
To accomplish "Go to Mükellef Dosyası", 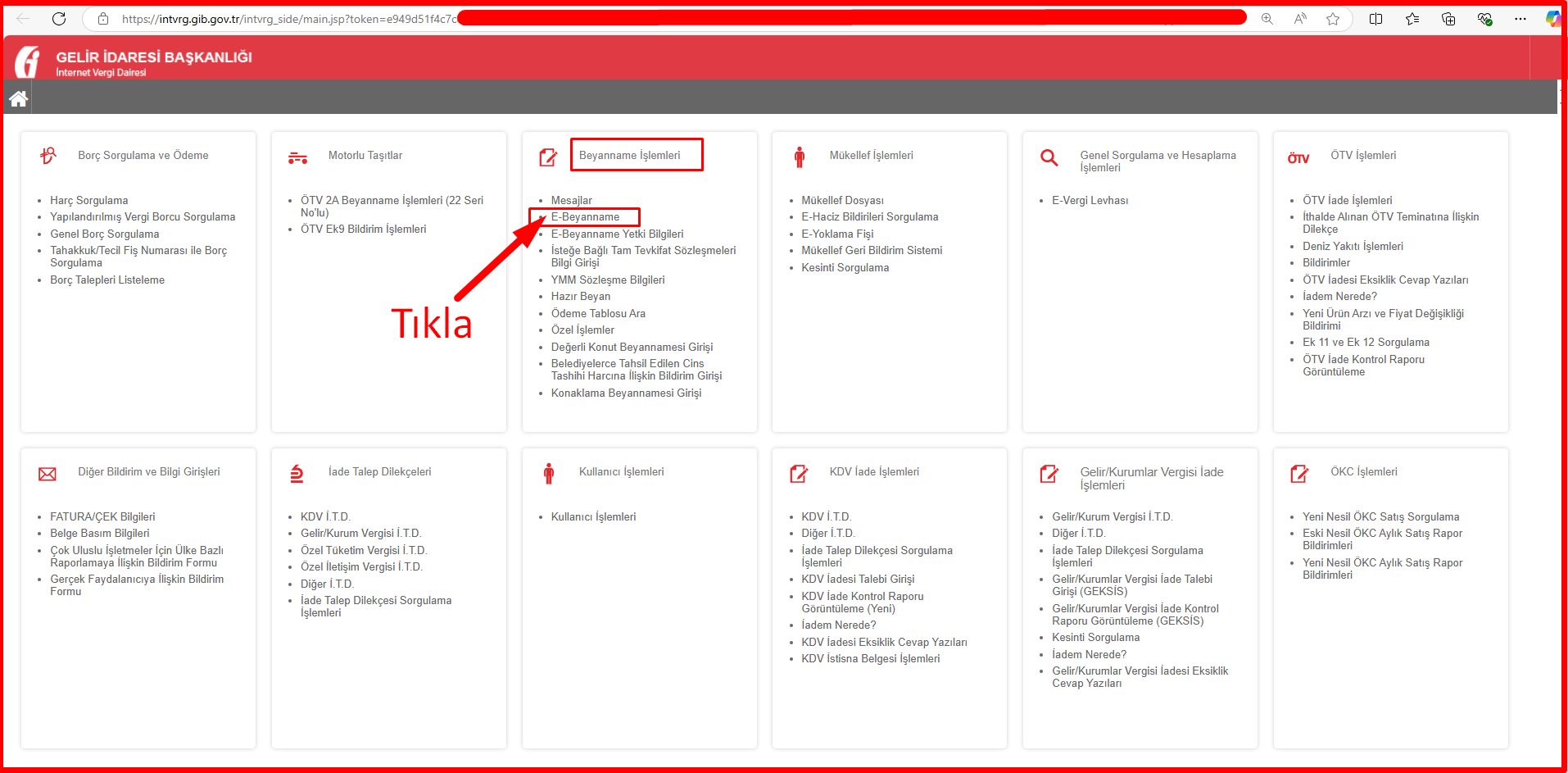I will point(842,201).
